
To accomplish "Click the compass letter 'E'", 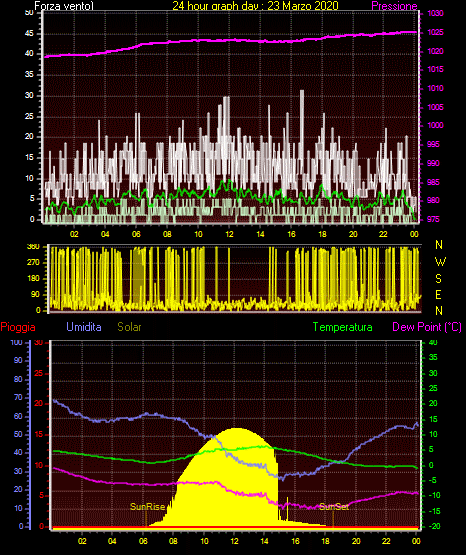I will (x=439, y=294).
